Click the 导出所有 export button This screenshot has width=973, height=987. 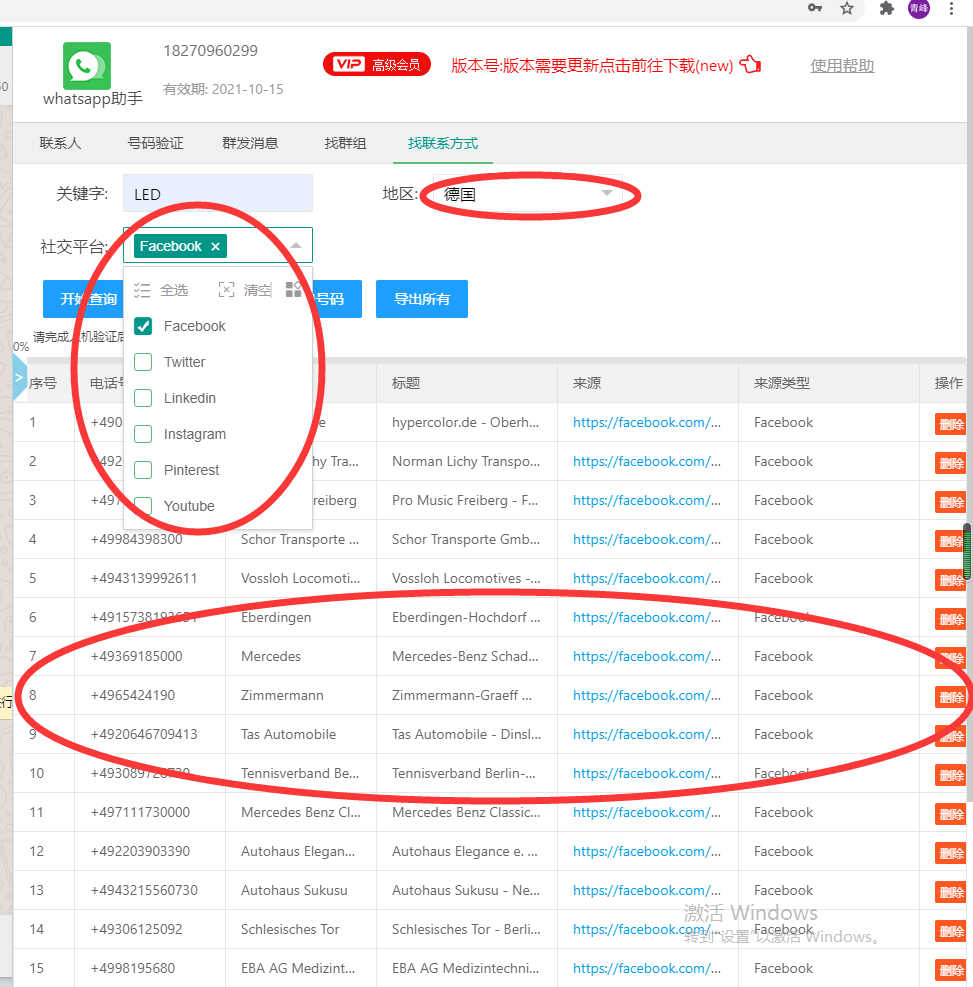click(421, 299)
